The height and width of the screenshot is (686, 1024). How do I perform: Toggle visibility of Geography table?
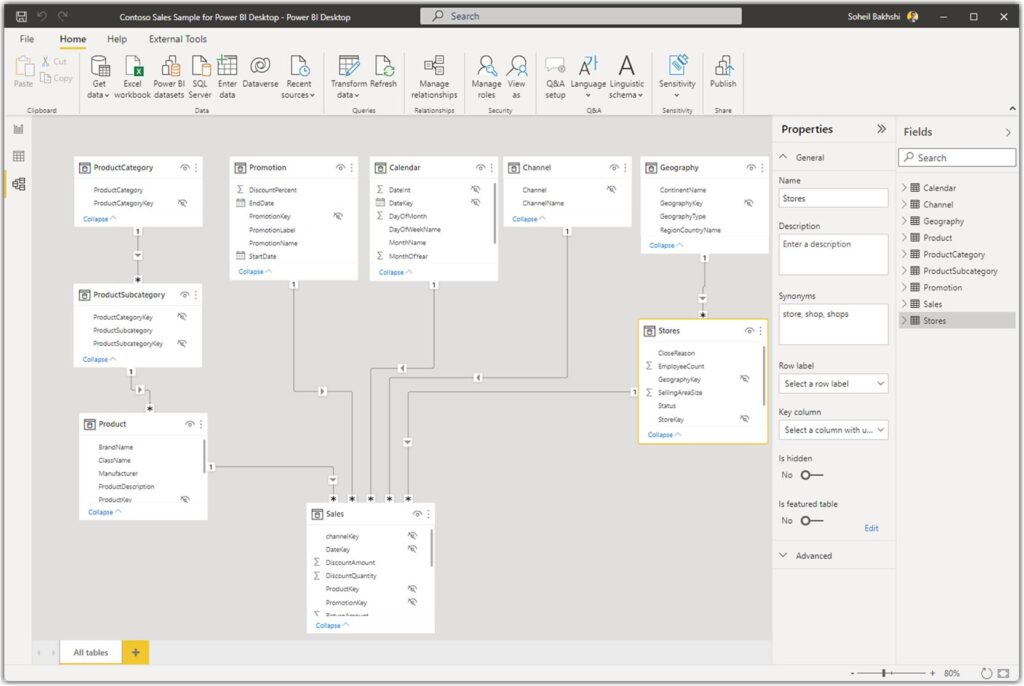click(751, 168)
